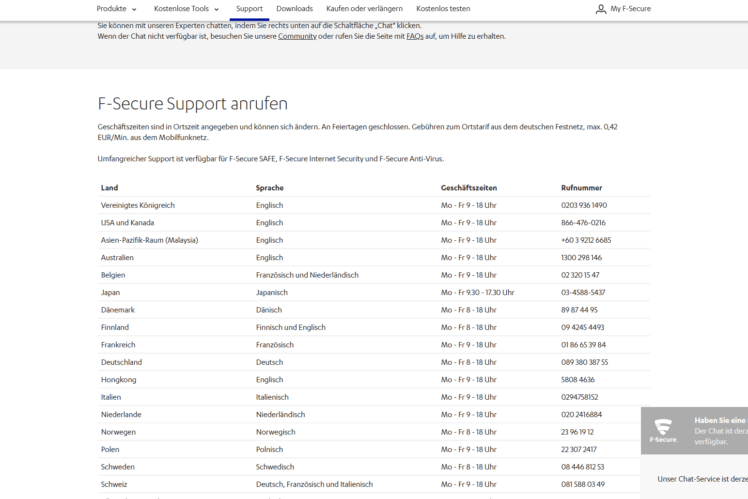Select phone number 23 96 19 12
Image resolution: width=748 pixels, height=499 pixels.
pyautogui.click(x=577, y=432)
